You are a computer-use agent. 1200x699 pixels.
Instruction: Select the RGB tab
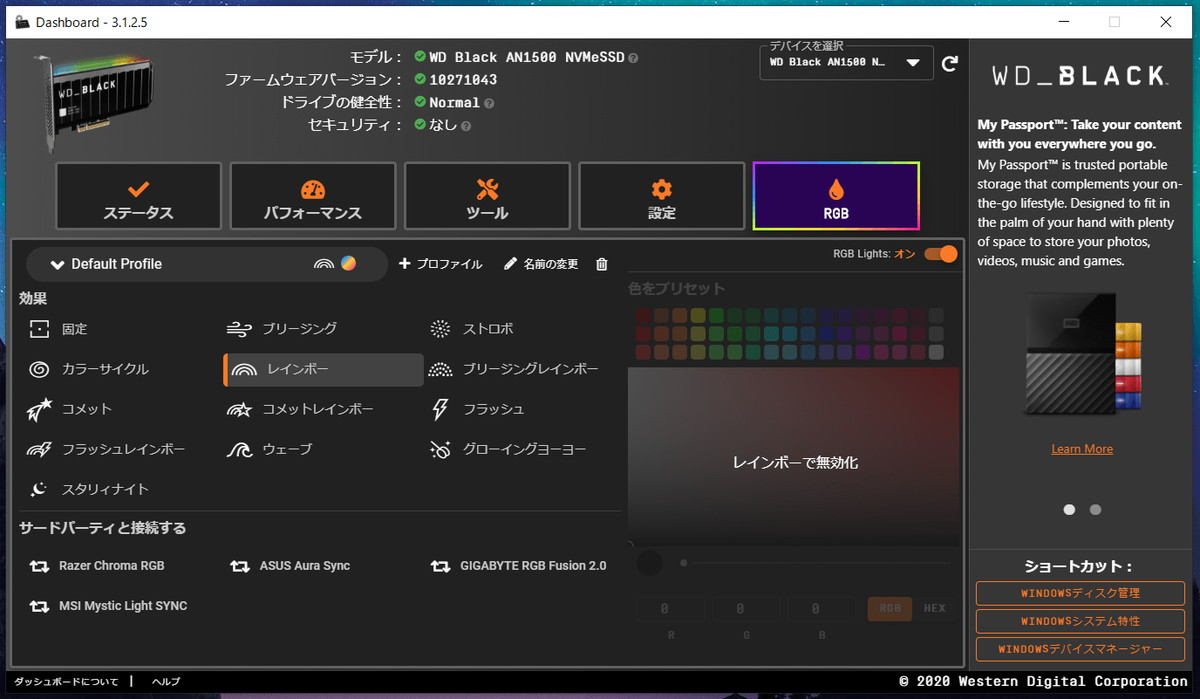tap(836, 196)
